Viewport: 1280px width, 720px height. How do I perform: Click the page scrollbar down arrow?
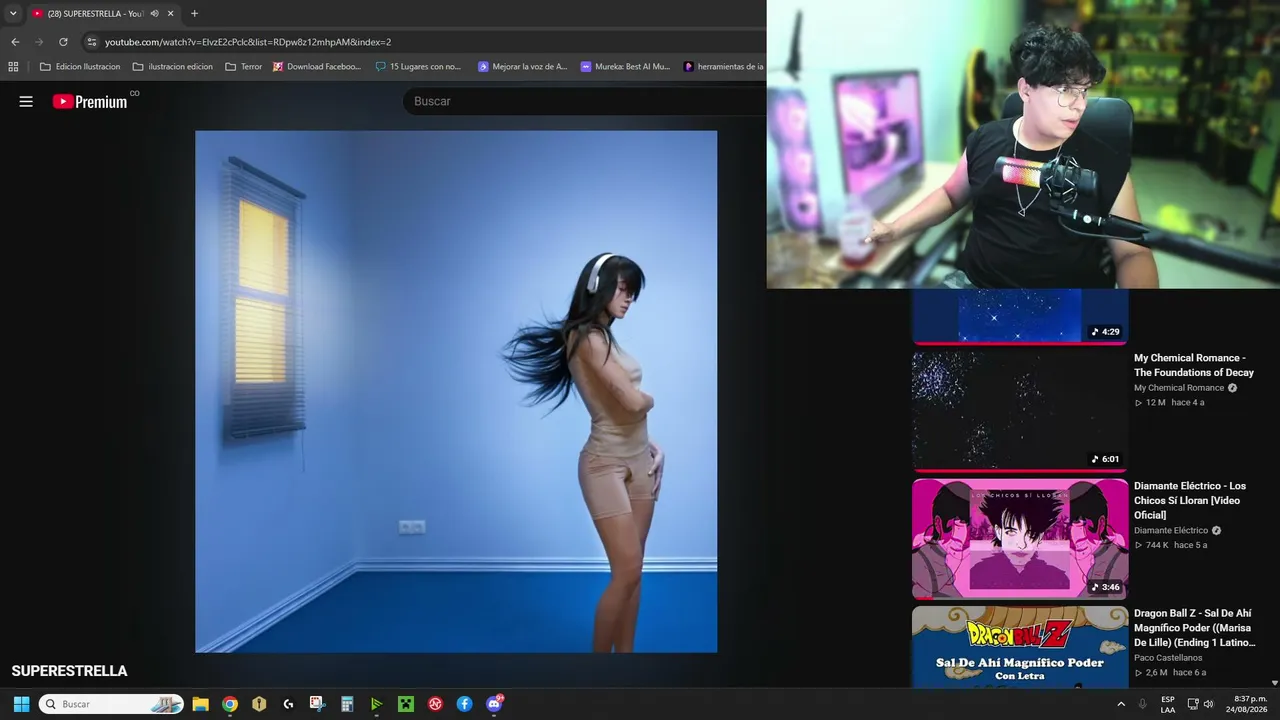(1274, 683)
